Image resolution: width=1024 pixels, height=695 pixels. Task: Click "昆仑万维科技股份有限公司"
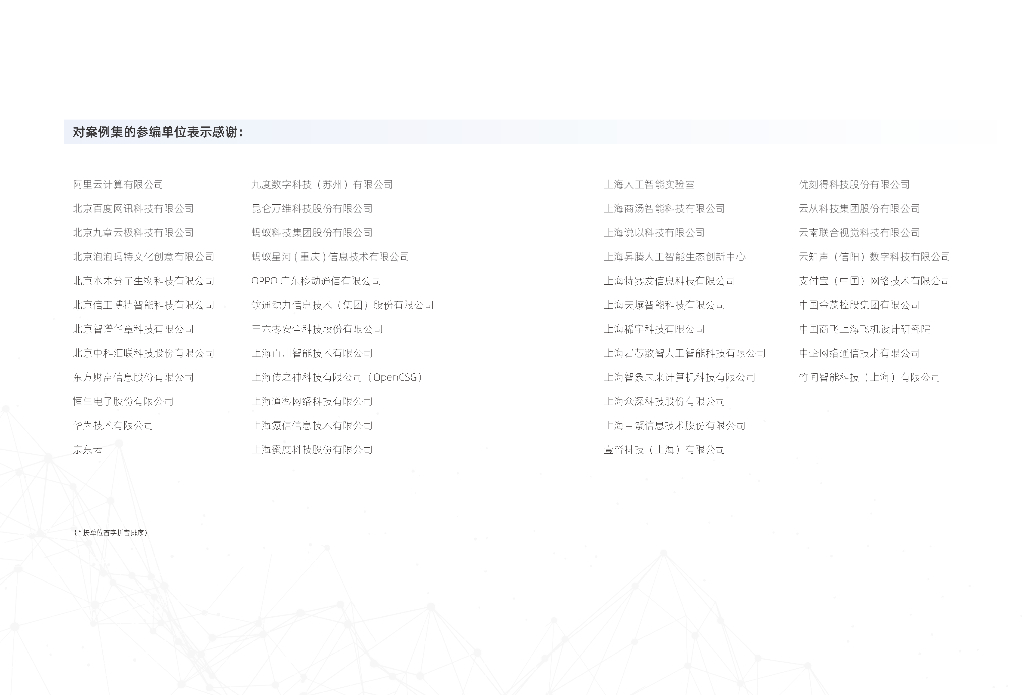312,208
